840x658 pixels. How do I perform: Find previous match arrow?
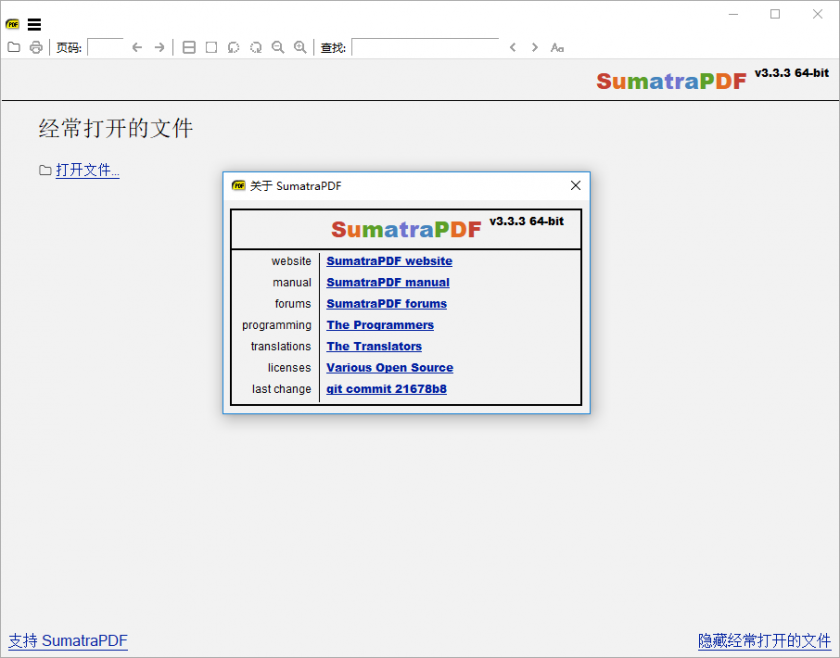[x=513, y=47]
